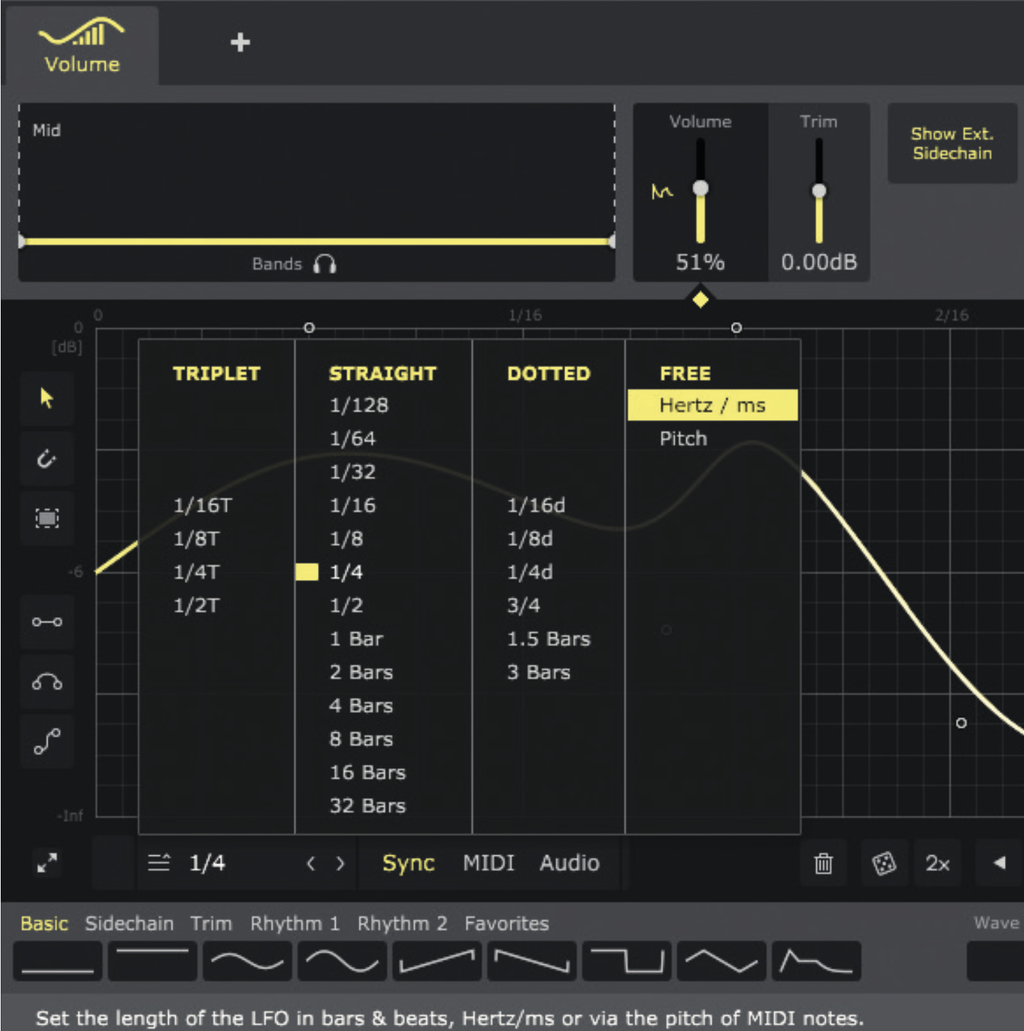Choose Pitch in Free column

point(683,439)
